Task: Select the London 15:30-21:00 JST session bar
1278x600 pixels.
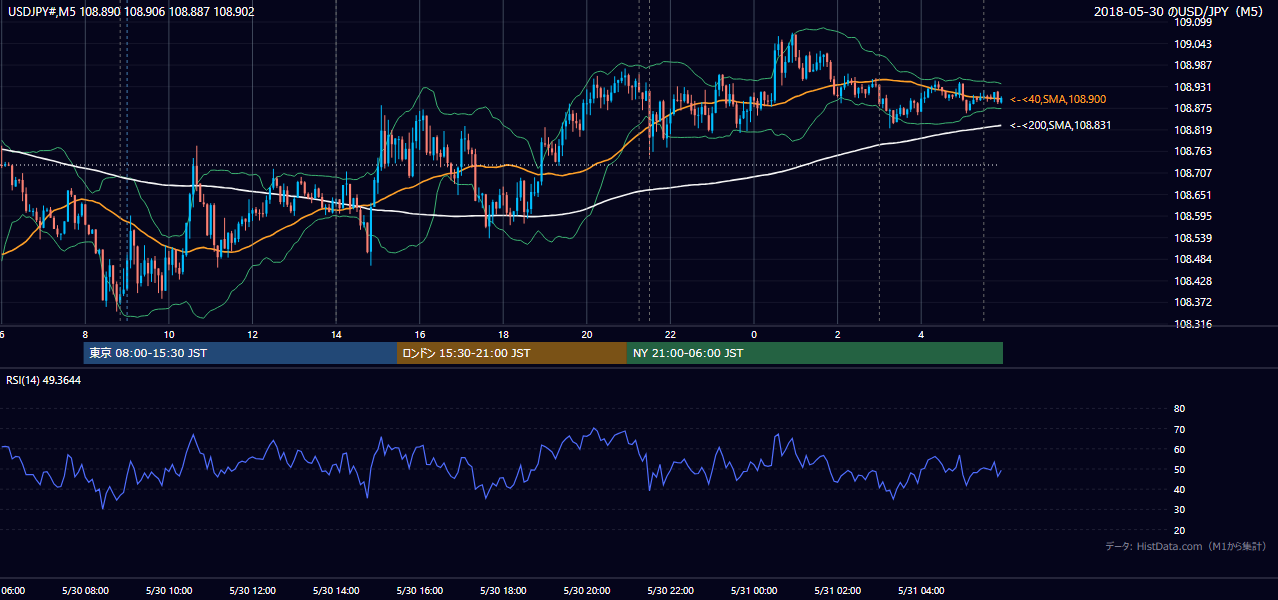Action: 512,353
